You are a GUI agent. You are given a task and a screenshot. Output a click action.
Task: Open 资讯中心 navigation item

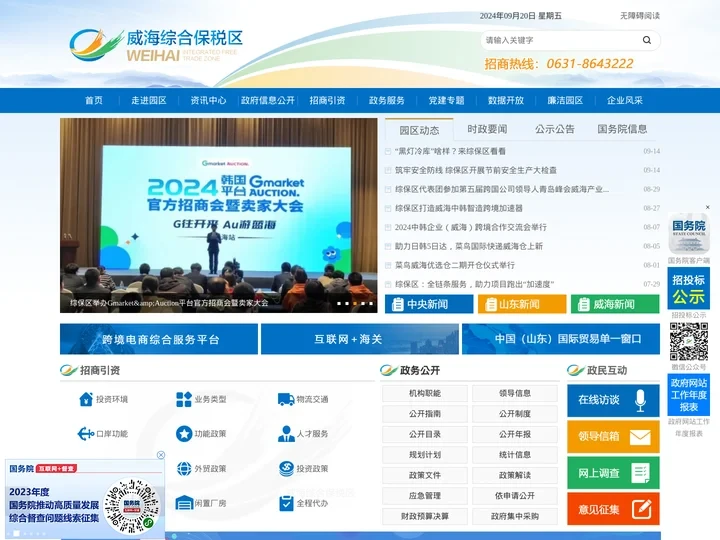tap(208, 100)
